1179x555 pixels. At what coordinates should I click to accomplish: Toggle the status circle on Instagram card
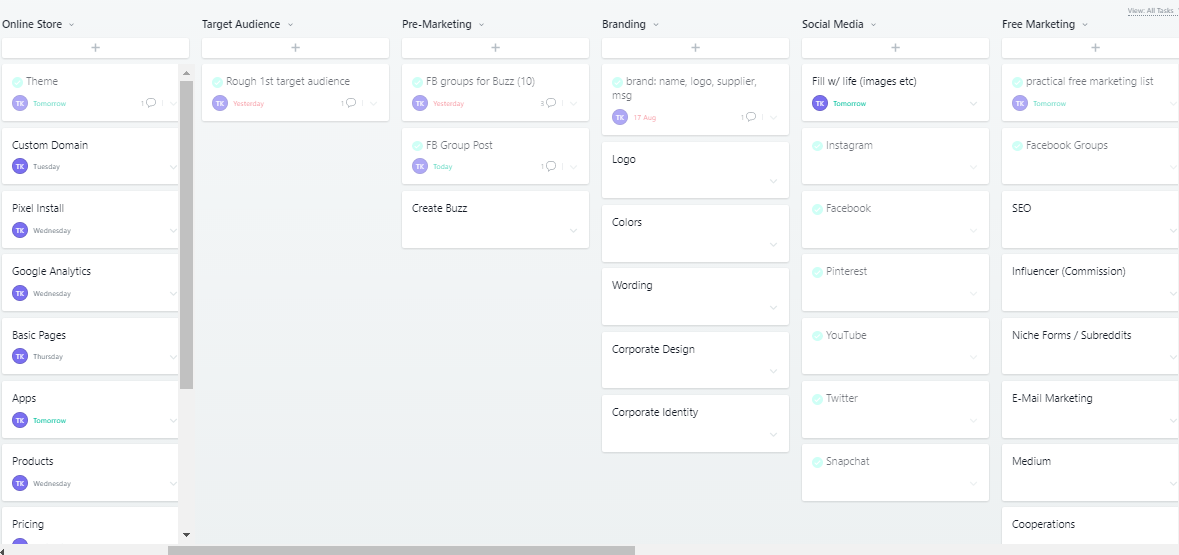tap(818, 146)
